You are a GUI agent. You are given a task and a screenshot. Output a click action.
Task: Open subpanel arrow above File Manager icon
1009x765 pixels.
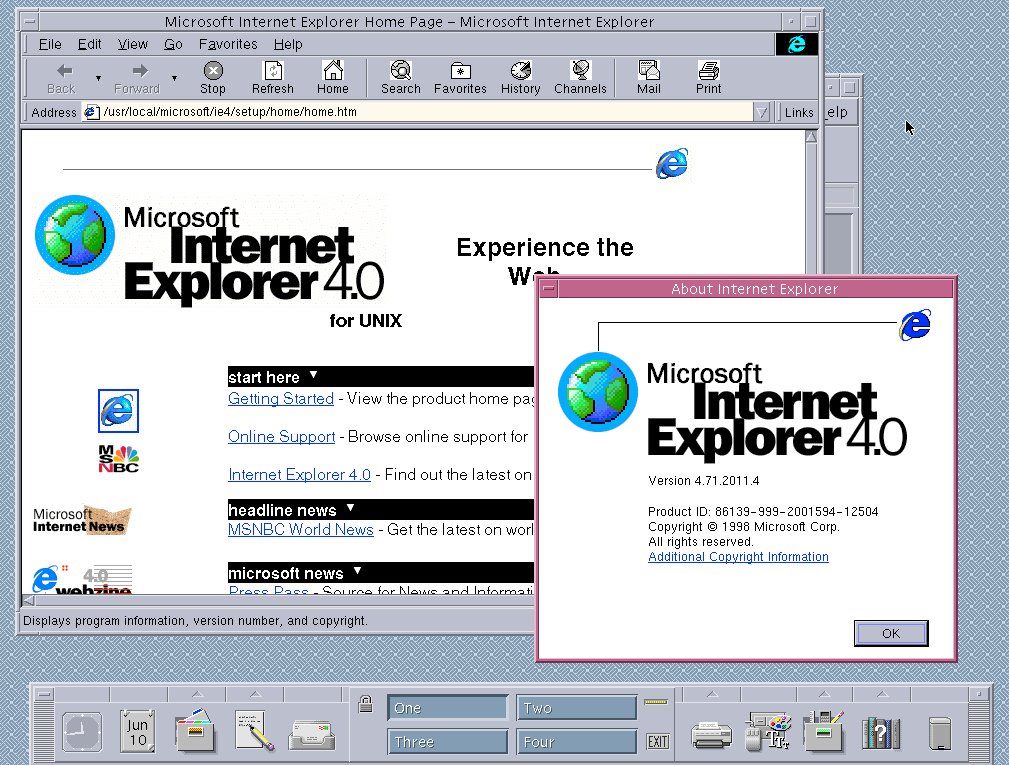[x=198, y=694]
